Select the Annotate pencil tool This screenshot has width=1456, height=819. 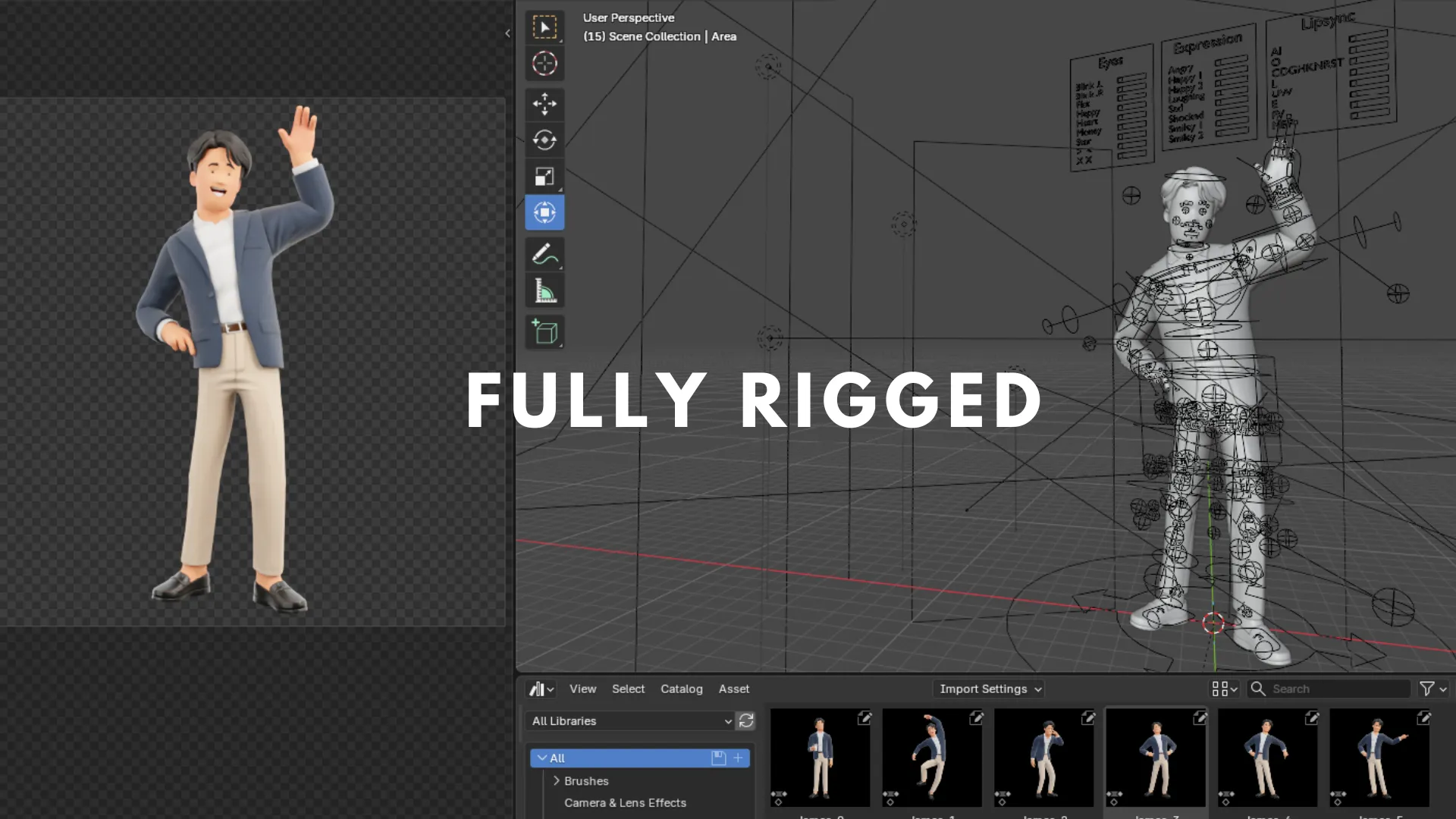click(x=544, y=255)
